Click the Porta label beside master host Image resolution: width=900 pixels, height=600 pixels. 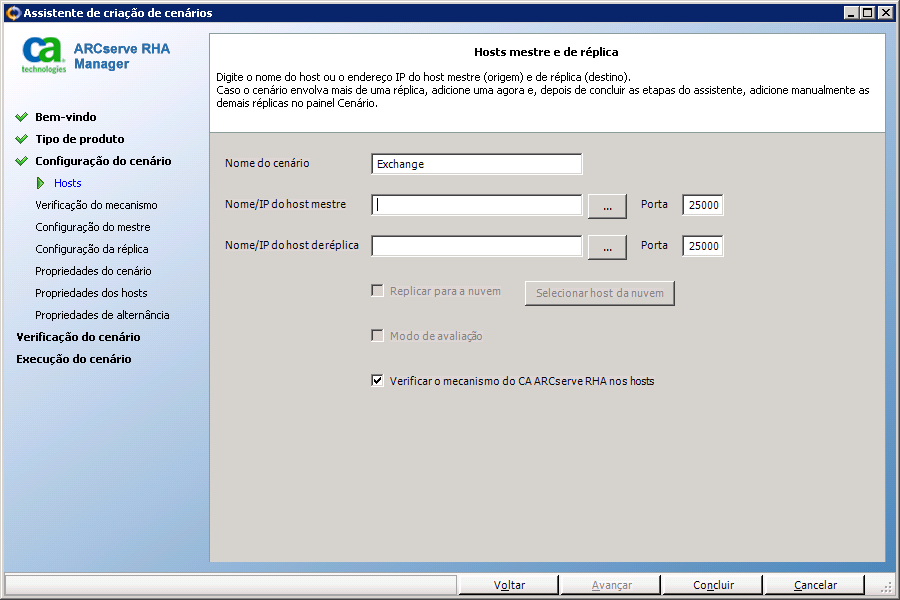[654, 204]
